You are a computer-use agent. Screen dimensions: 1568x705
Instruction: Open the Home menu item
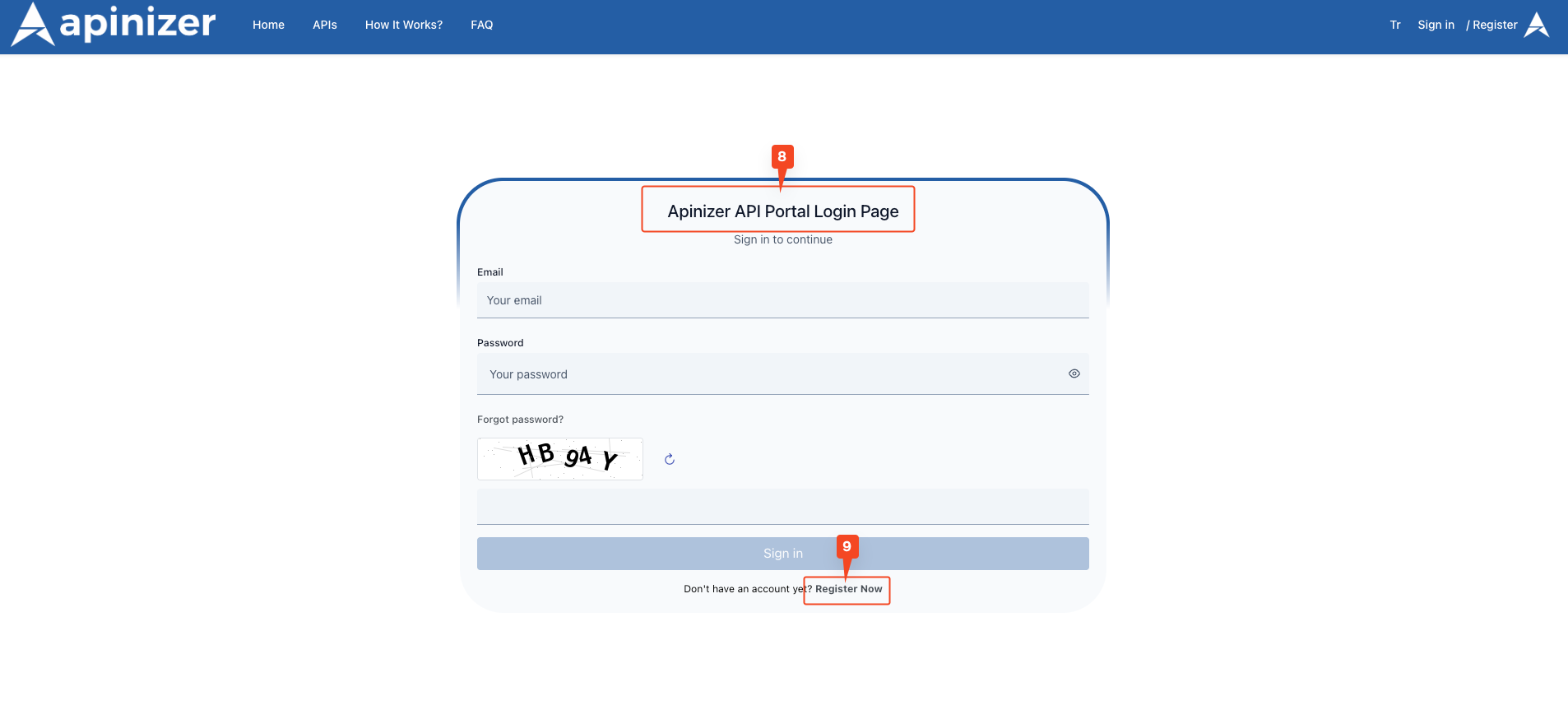(x=268, y=25)
